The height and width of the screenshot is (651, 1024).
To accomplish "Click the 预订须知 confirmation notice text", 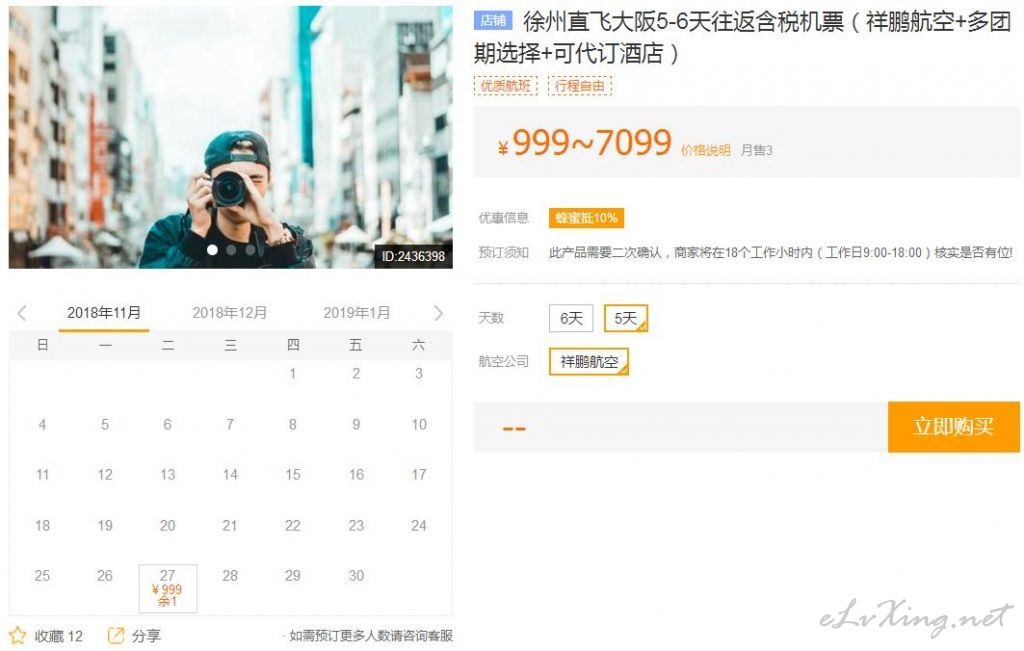I will pyautogui.click(x=780, y=253).
